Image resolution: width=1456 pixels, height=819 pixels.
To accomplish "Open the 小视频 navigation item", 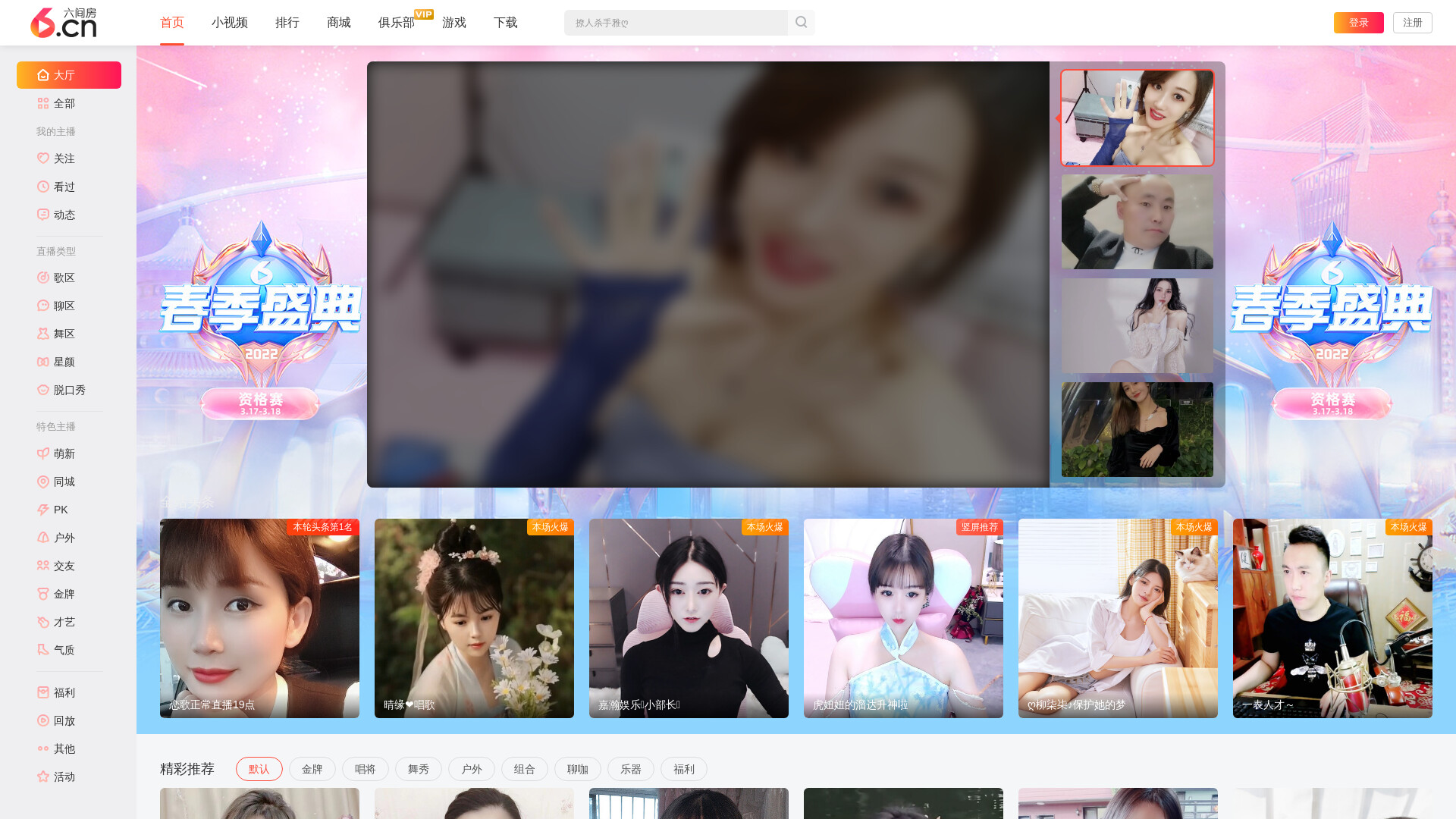I will pyautogui.click(x=230, y=23).
